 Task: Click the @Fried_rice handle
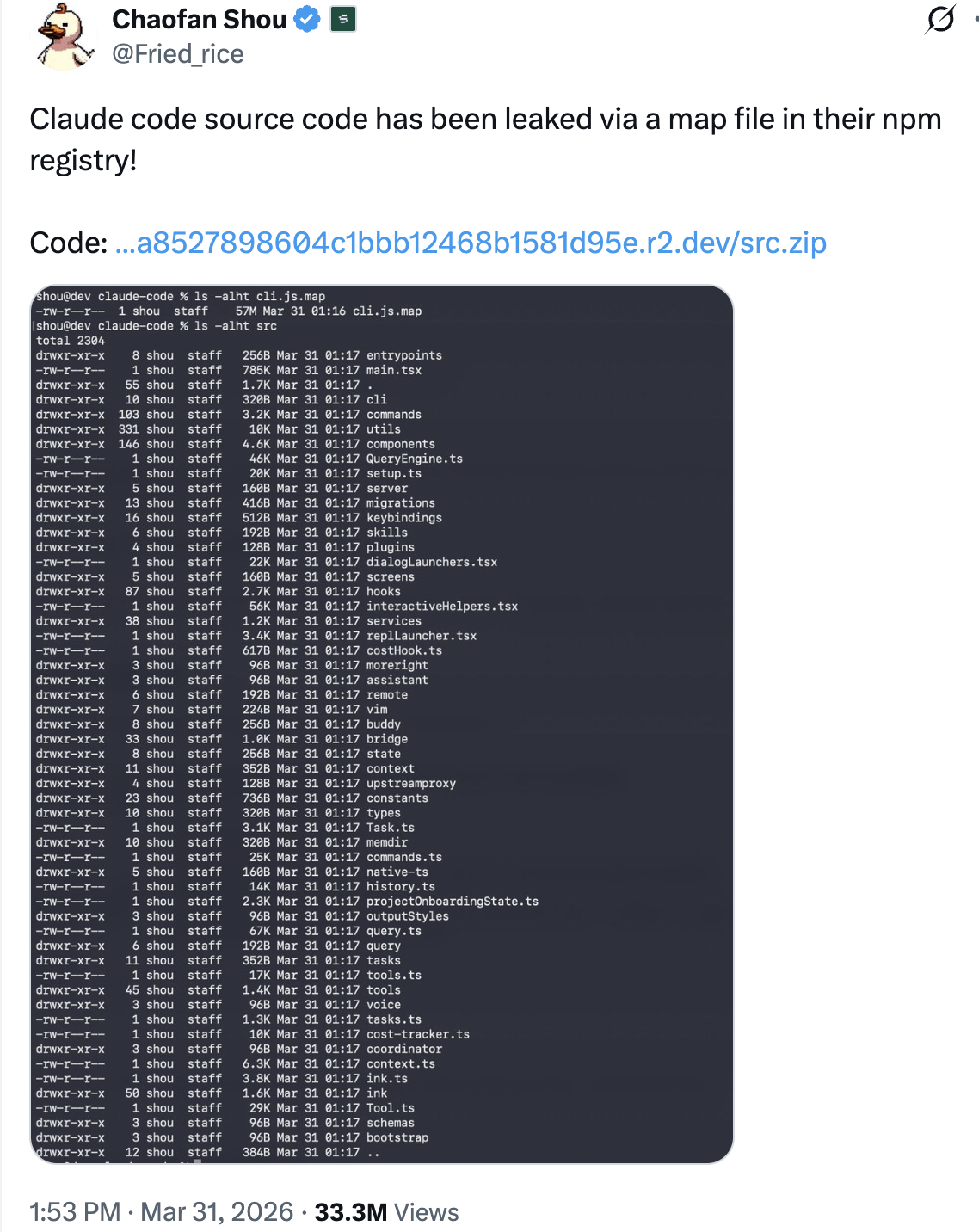coord(178,54)
